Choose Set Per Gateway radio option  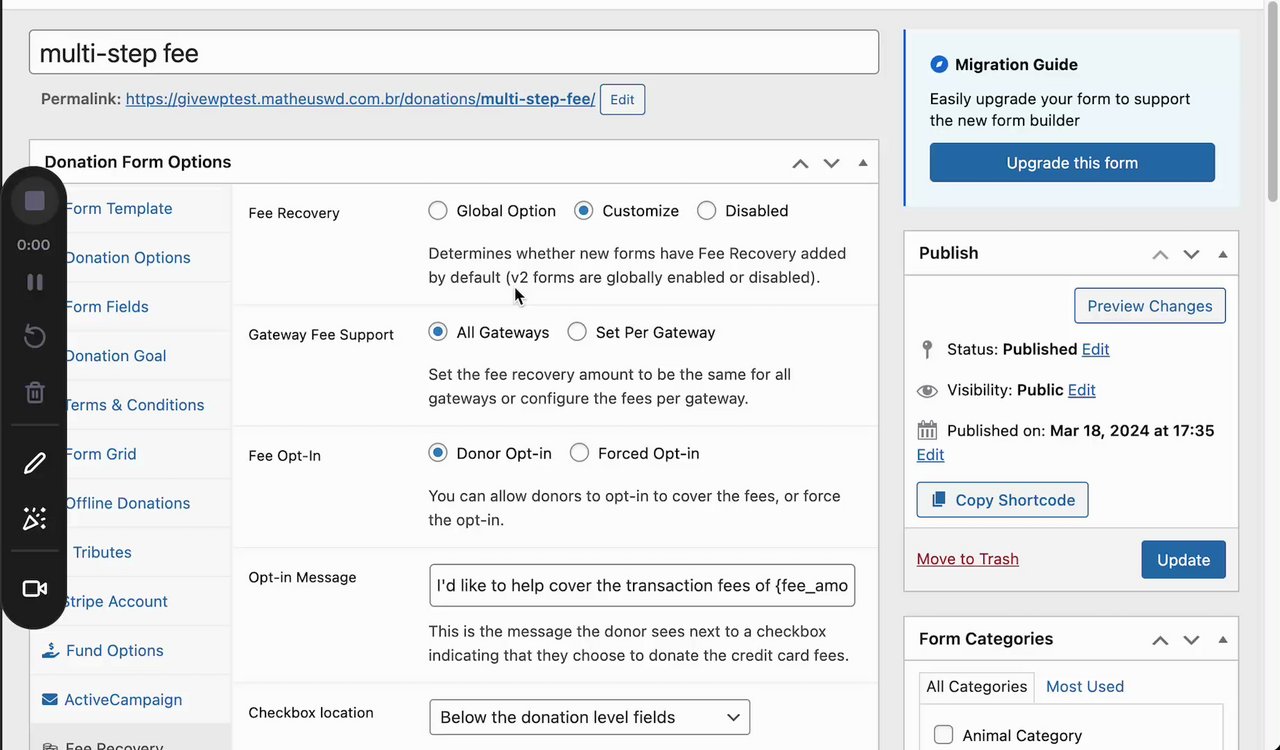point(577,332)
